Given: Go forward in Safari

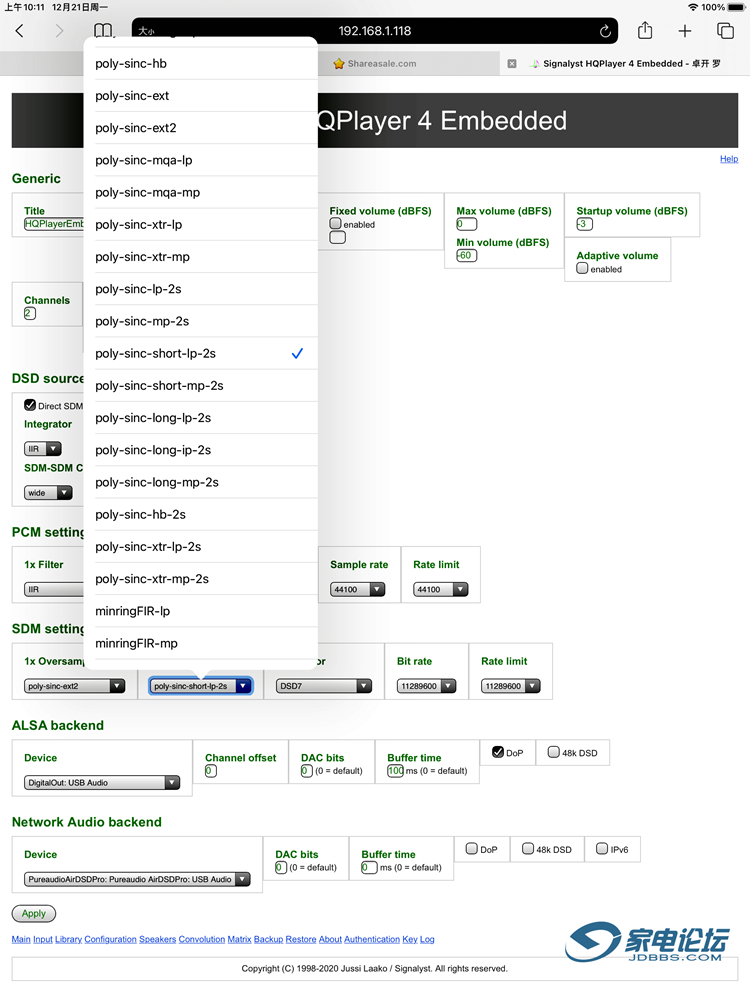Looking at the screenshot, I should pyautogui.click(x=59, y=31).
